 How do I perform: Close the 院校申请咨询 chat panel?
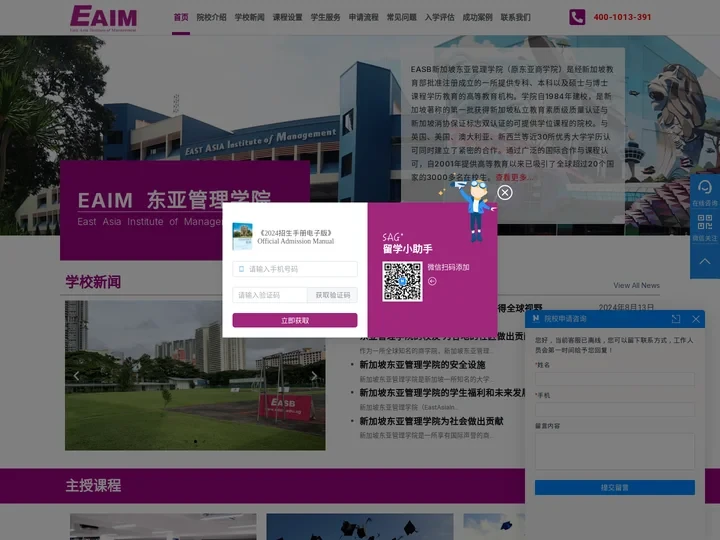[696, 319]
